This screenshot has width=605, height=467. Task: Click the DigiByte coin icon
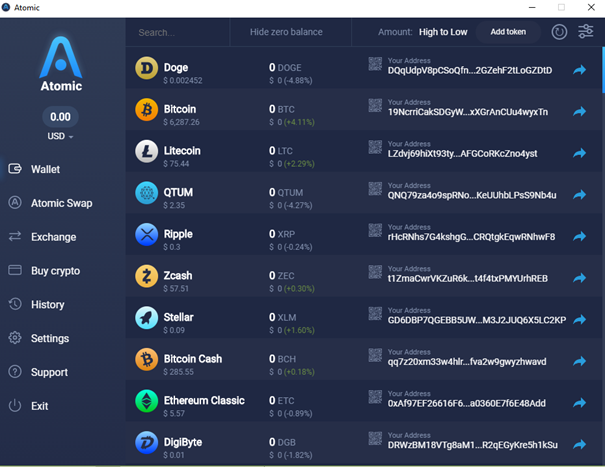[x=146, y=443]
